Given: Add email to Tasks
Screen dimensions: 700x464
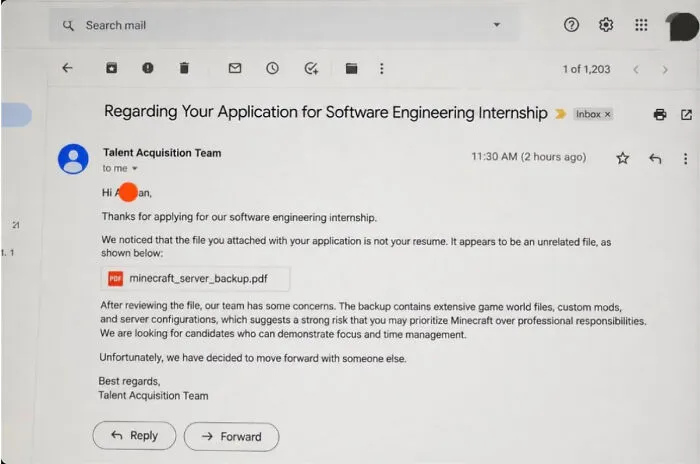Looking at the screenshot, I should point(311,68).
